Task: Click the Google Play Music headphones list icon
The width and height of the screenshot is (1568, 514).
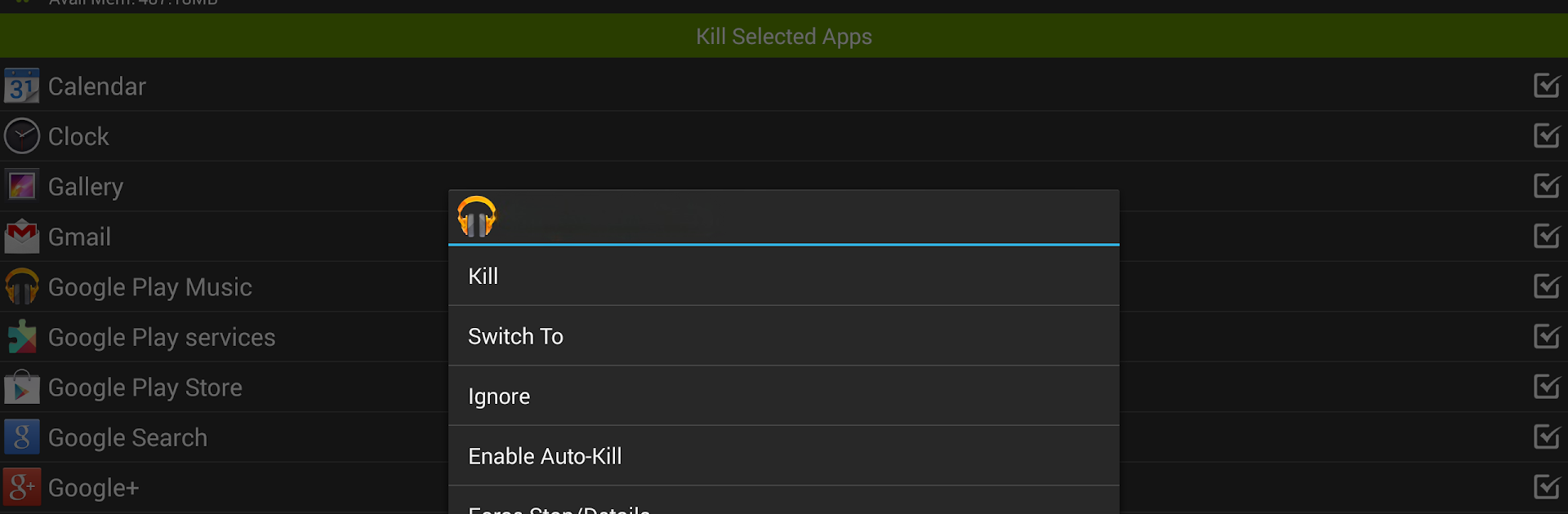Action: 21,286
